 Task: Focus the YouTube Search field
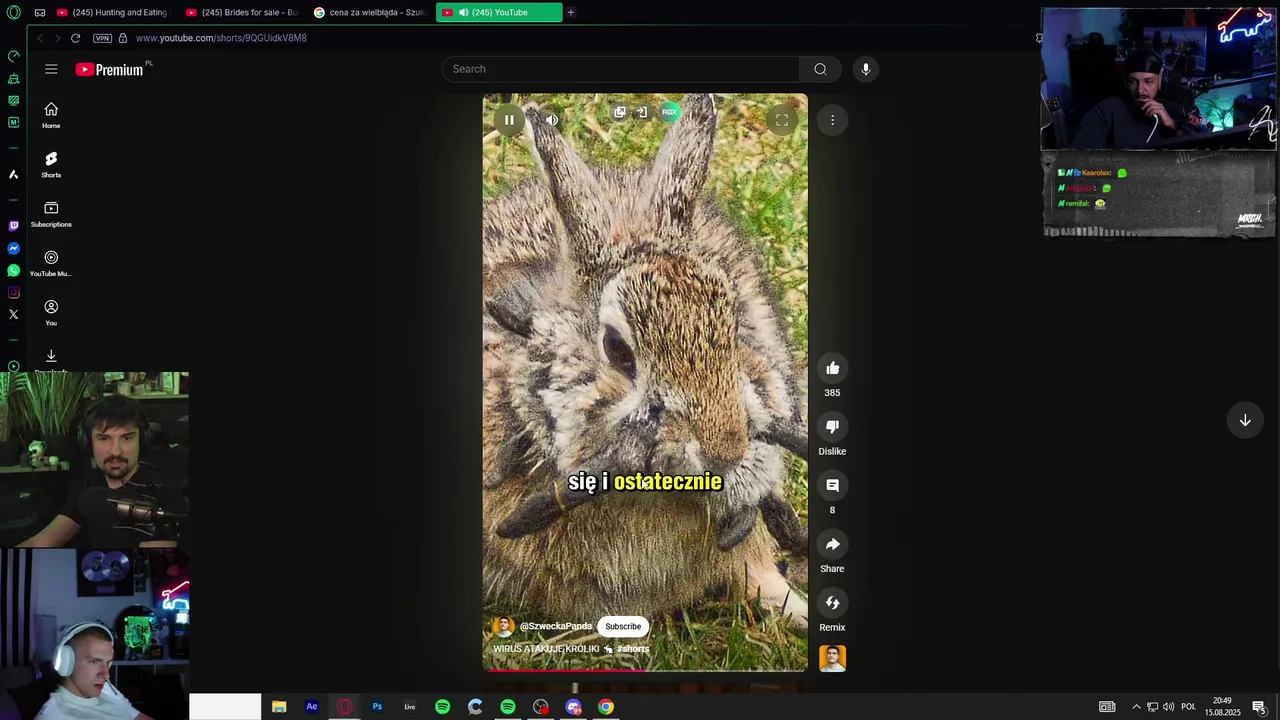tap(620, 69)
